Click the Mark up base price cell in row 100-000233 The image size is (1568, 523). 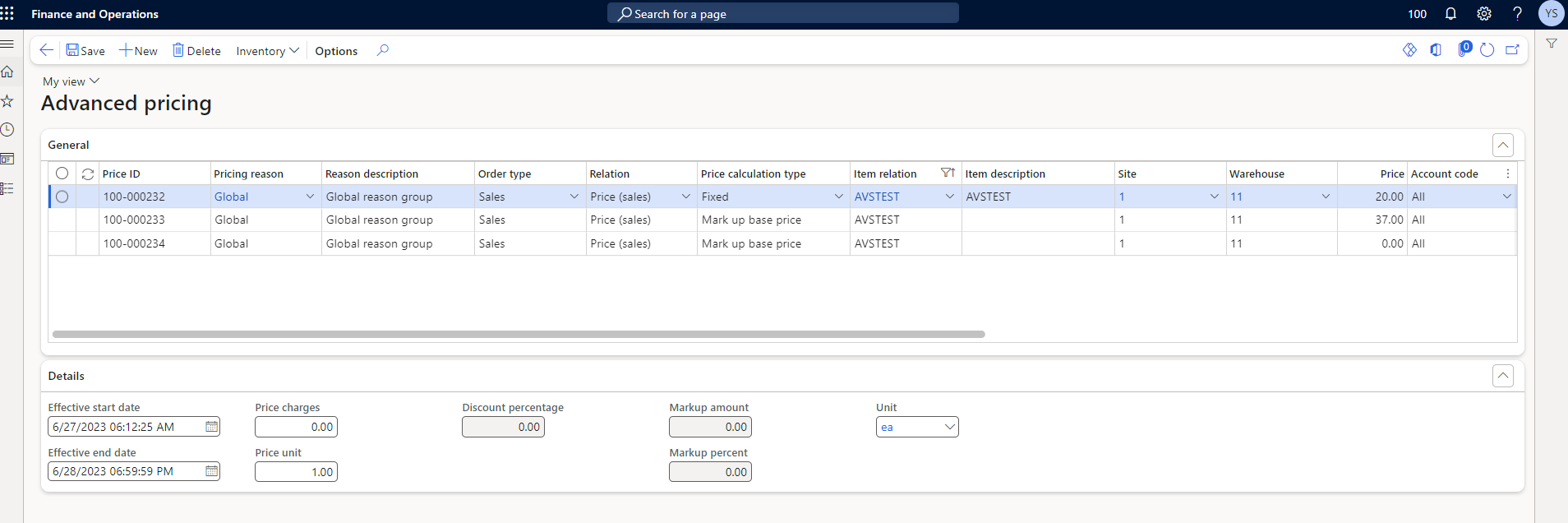pos(773,220)
